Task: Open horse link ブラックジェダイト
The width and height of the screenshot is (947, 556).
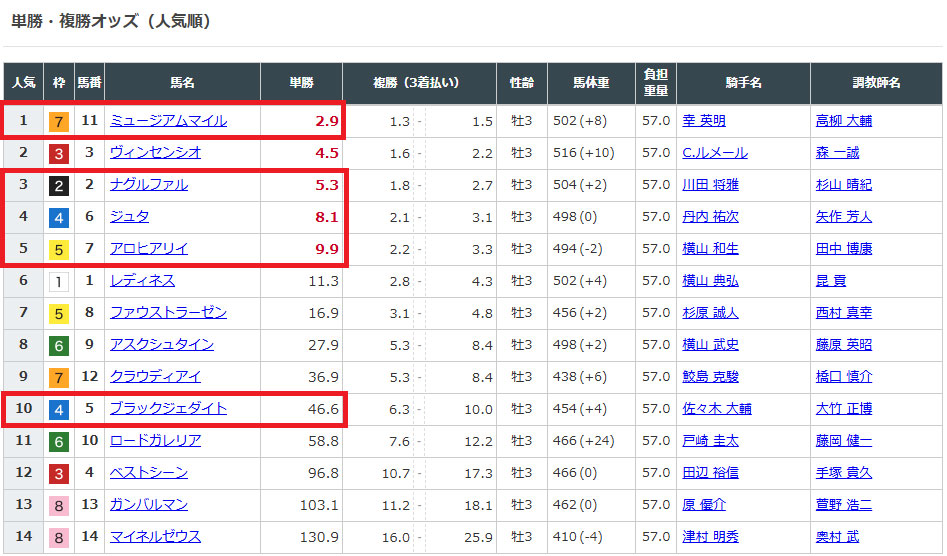Action: click(168, 409)
